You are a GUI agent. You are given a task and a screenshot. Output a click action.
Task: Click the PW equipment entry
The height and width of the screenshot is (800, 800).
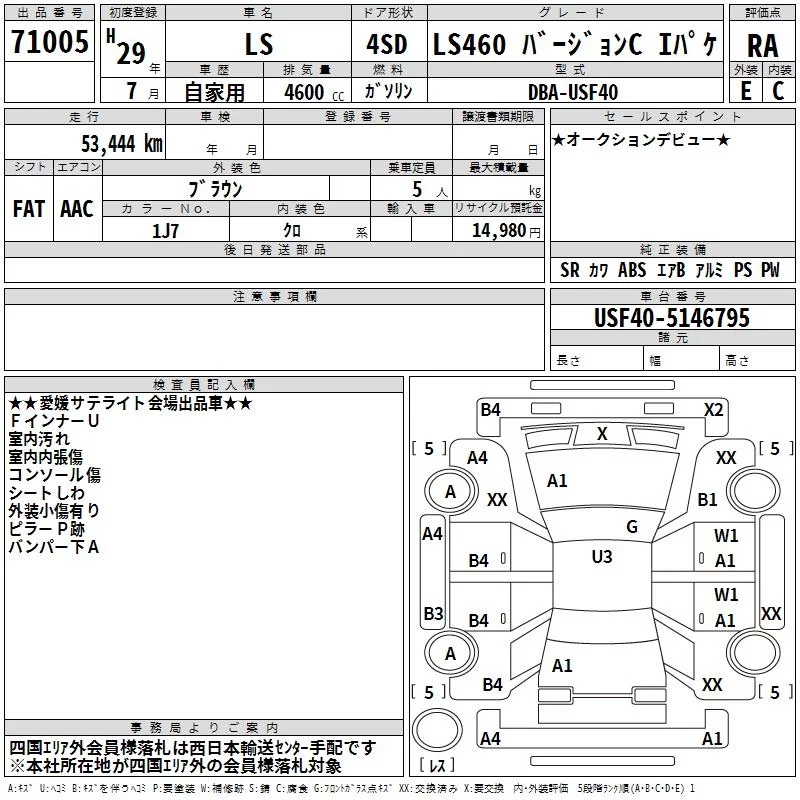tap(770, 270)
